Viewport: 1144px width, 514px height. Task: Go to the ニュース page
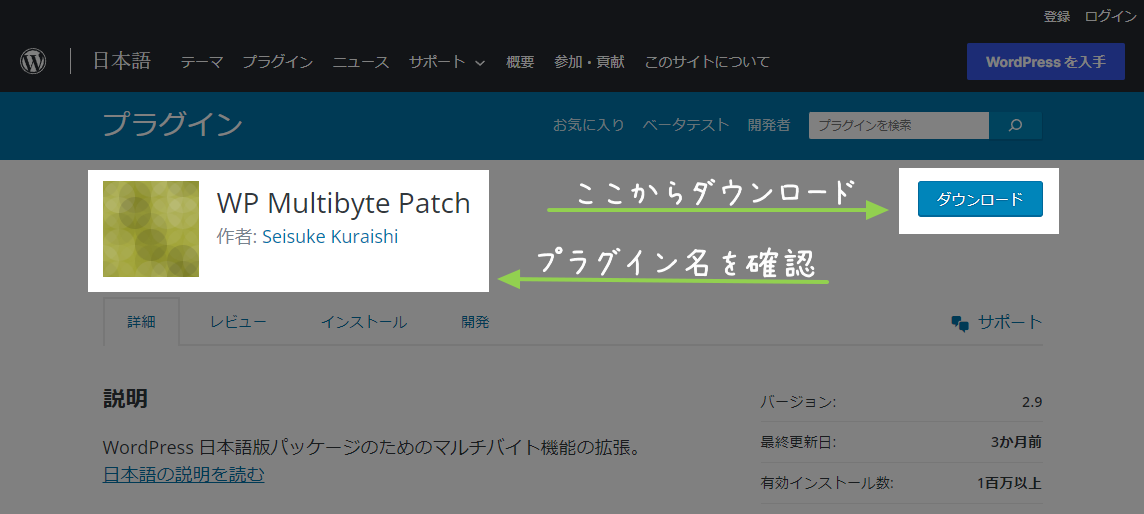[361, 62]
